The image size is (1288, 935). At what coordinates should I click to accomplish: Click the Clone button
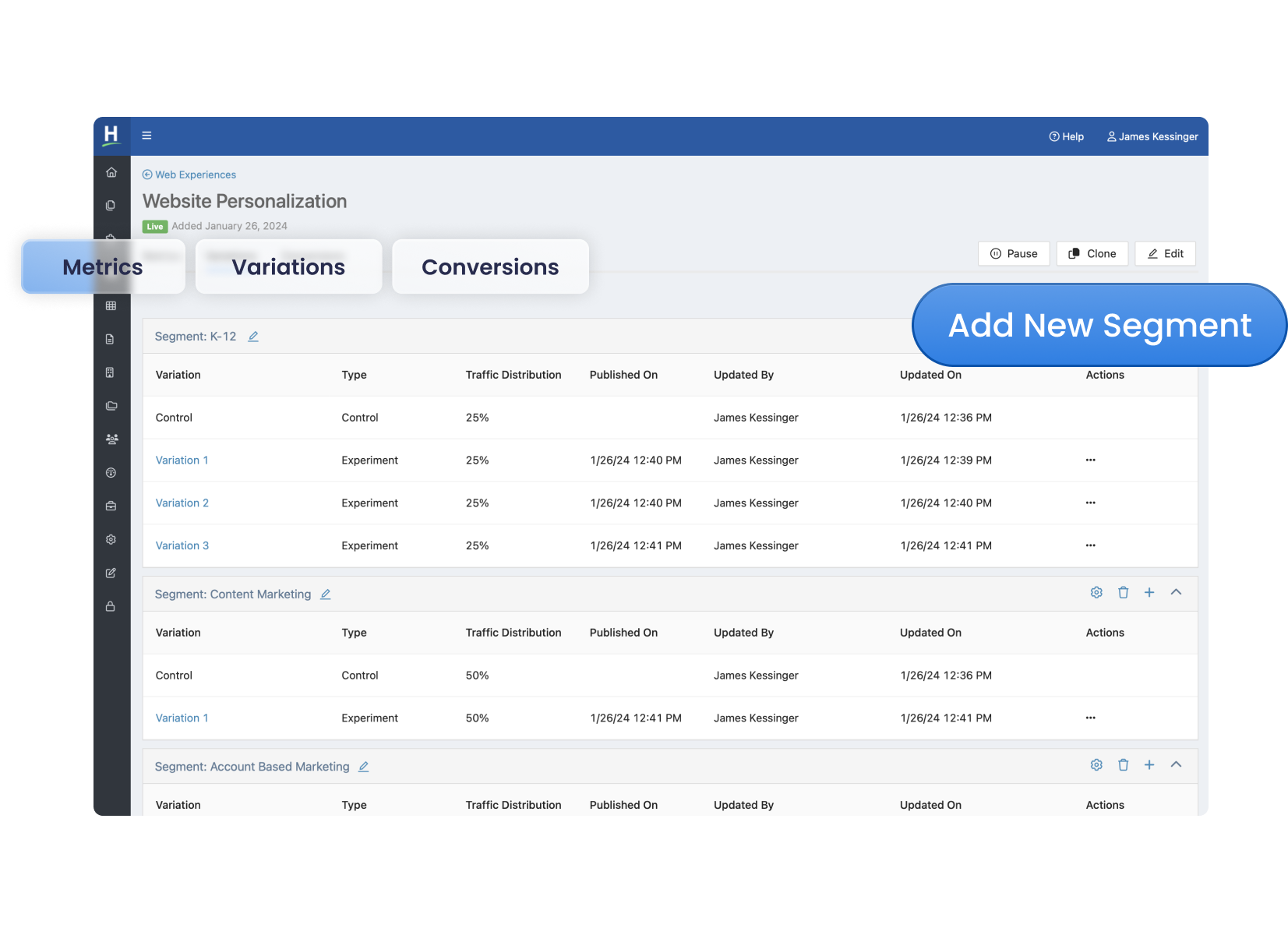click(x=1092, y=254)
